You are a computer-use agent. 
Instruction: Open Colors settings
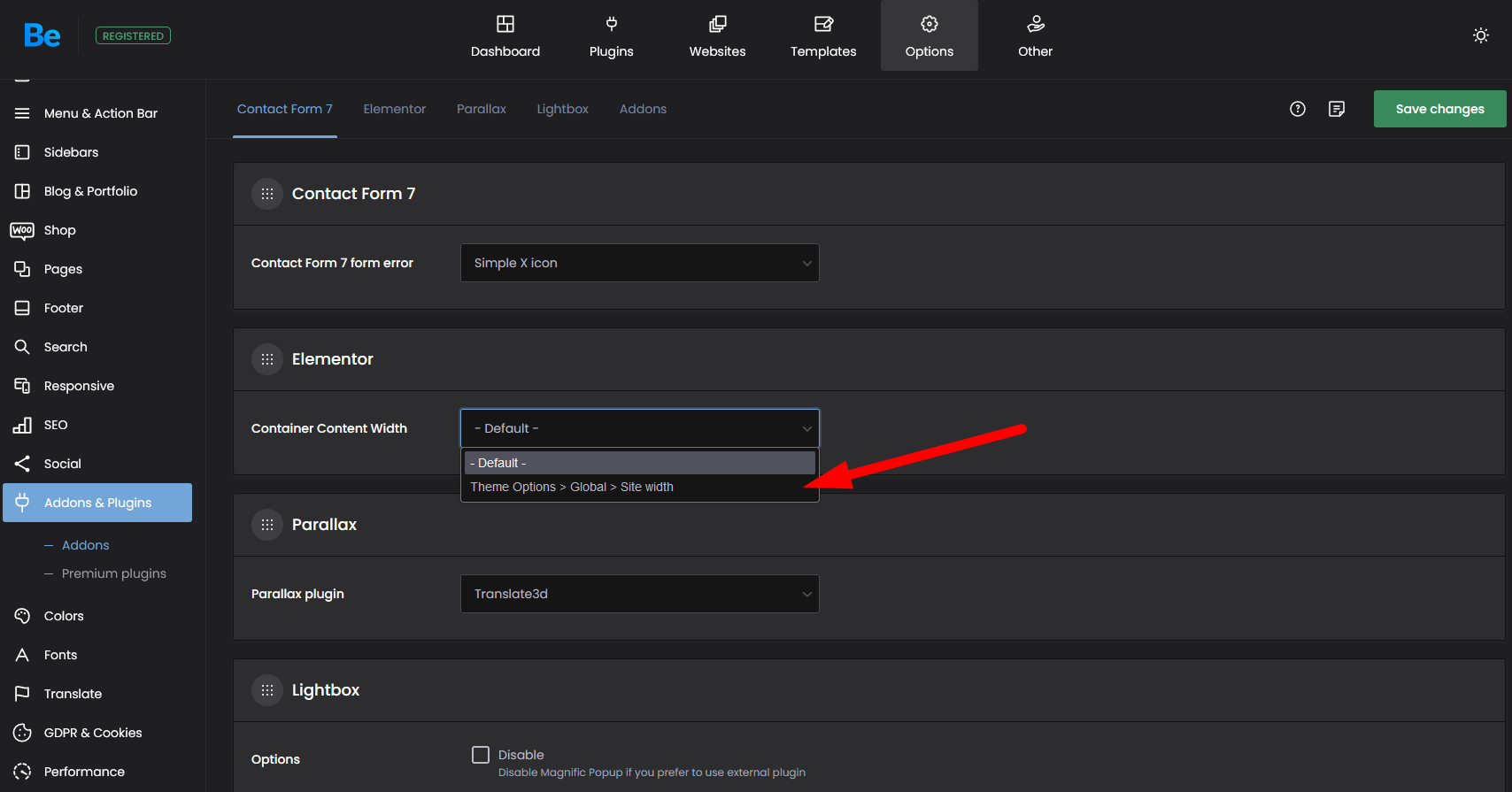97,616
